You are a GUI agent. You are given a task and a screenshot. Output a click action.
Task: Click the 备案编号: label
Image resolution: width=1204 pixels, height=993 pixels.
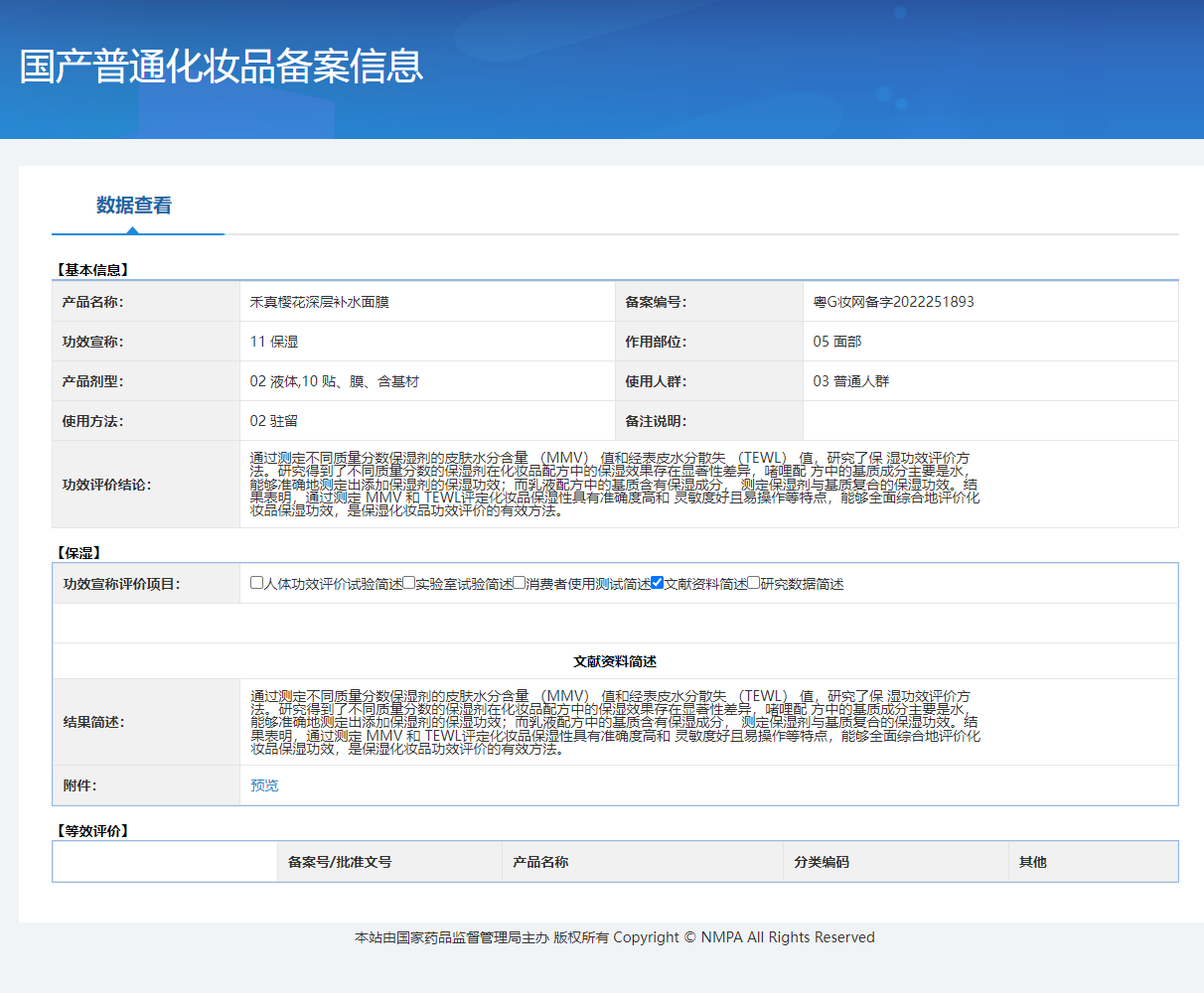[x=656, y=302]
